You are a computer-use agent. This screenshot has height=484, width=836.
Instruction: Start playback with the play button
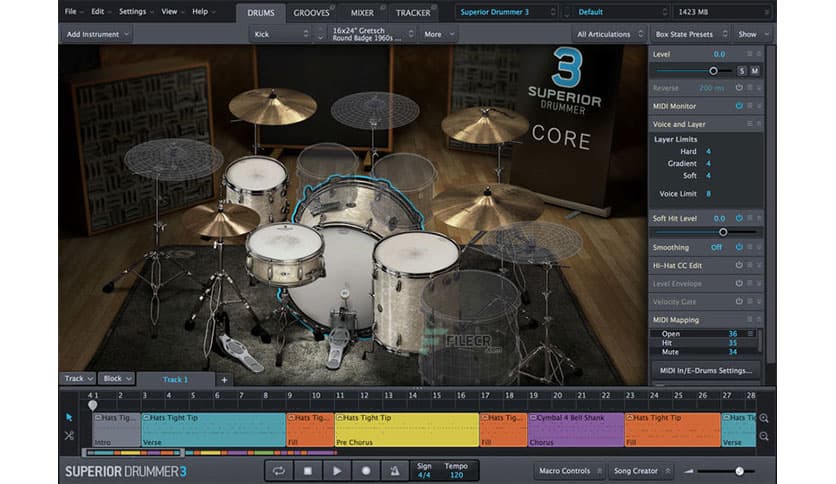click(x=336, y=471)
